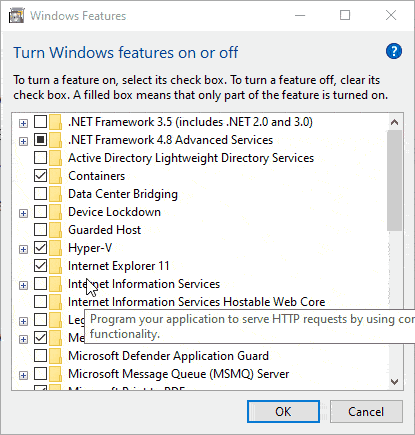The image size is (415, 435).
Task: Click the scrollbar up arrow
Action: [395, 122]
